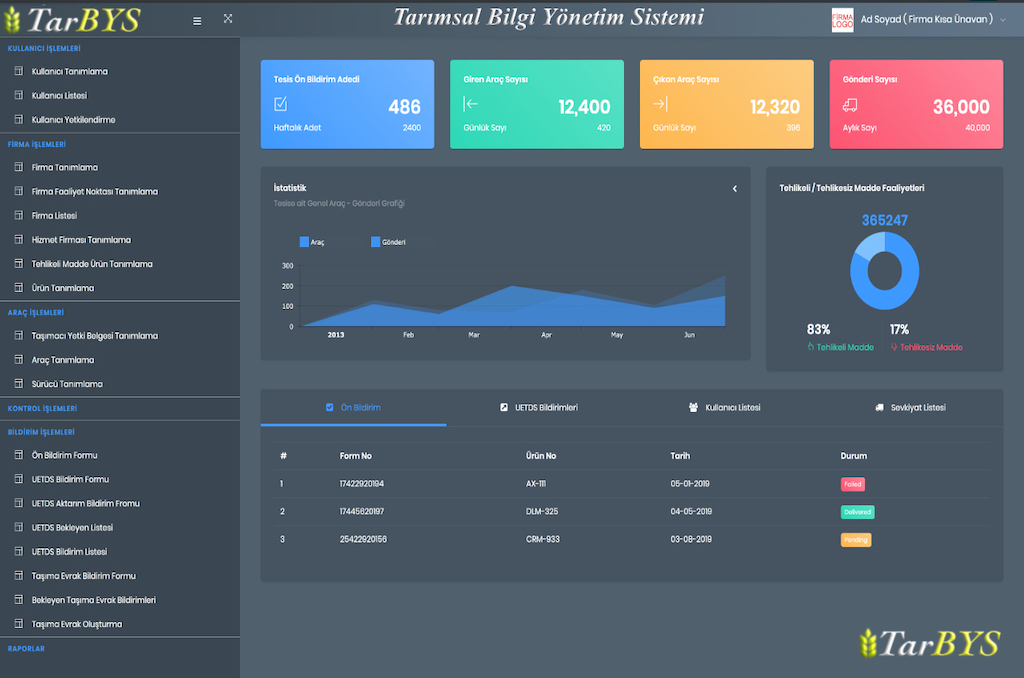Click the Delivered status badge
1024x678 pixels.
[857, 512]
